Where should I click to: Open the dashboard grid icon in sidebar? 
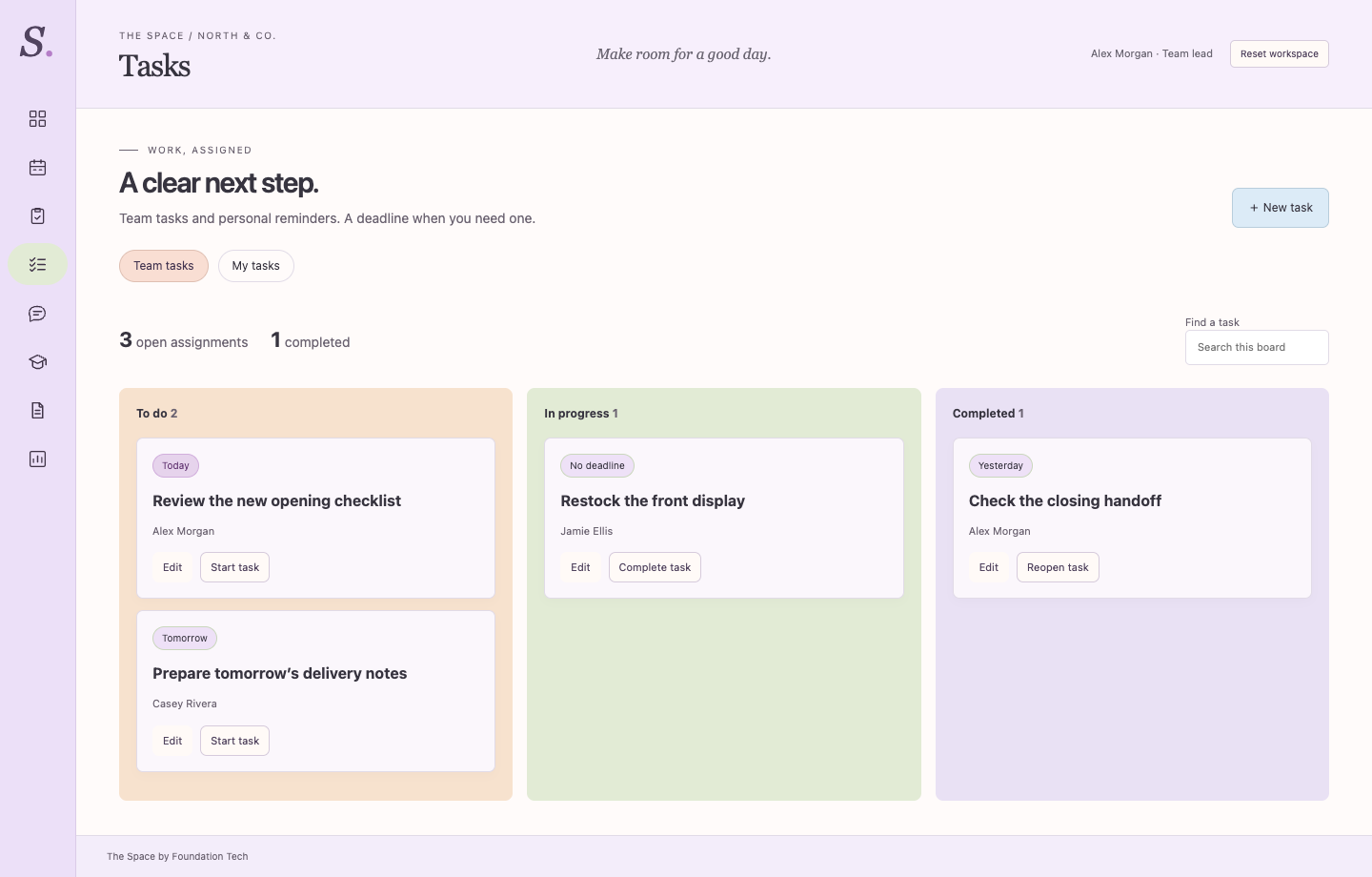pos(37,118)
